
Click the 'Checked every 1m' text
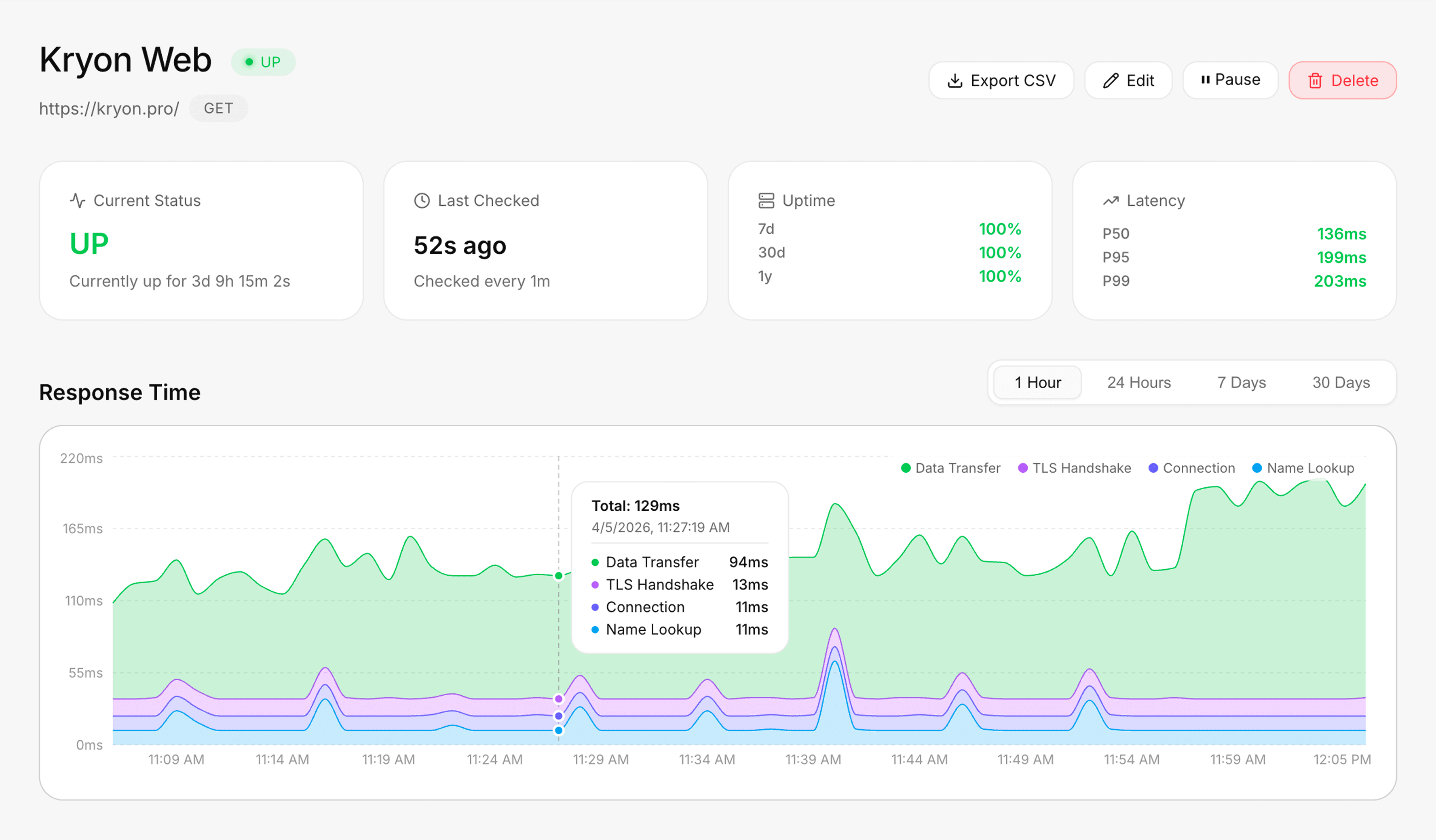coord(481,281)
